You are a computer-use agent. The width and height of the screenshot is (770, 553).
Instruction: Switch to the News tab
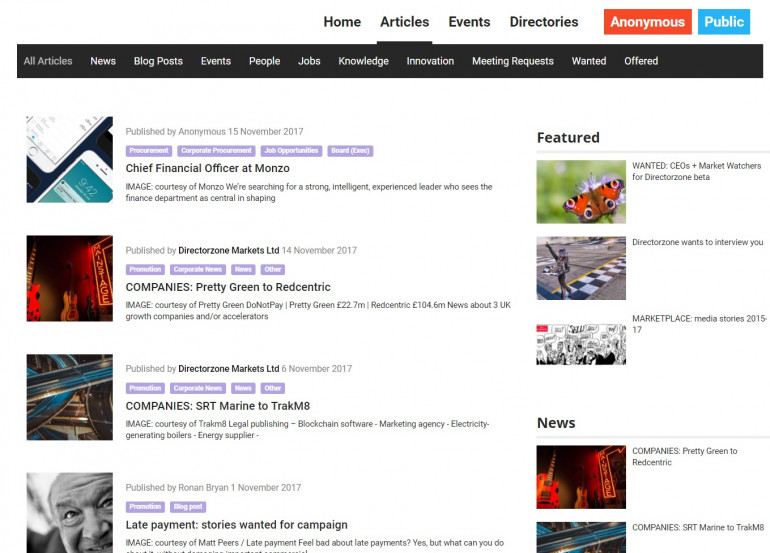(103, 61)
